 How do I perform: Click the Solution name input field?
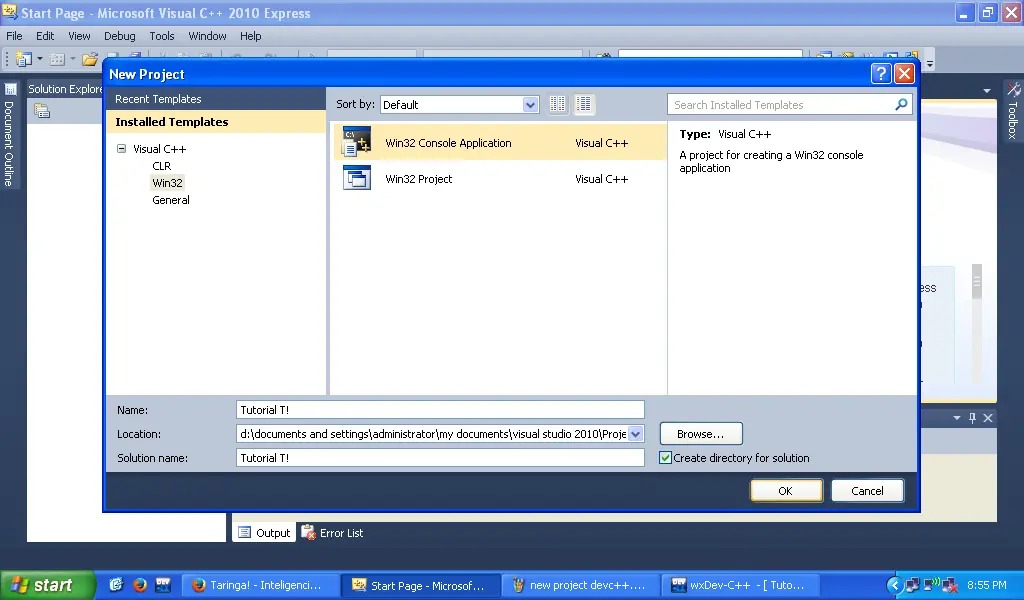440,458
